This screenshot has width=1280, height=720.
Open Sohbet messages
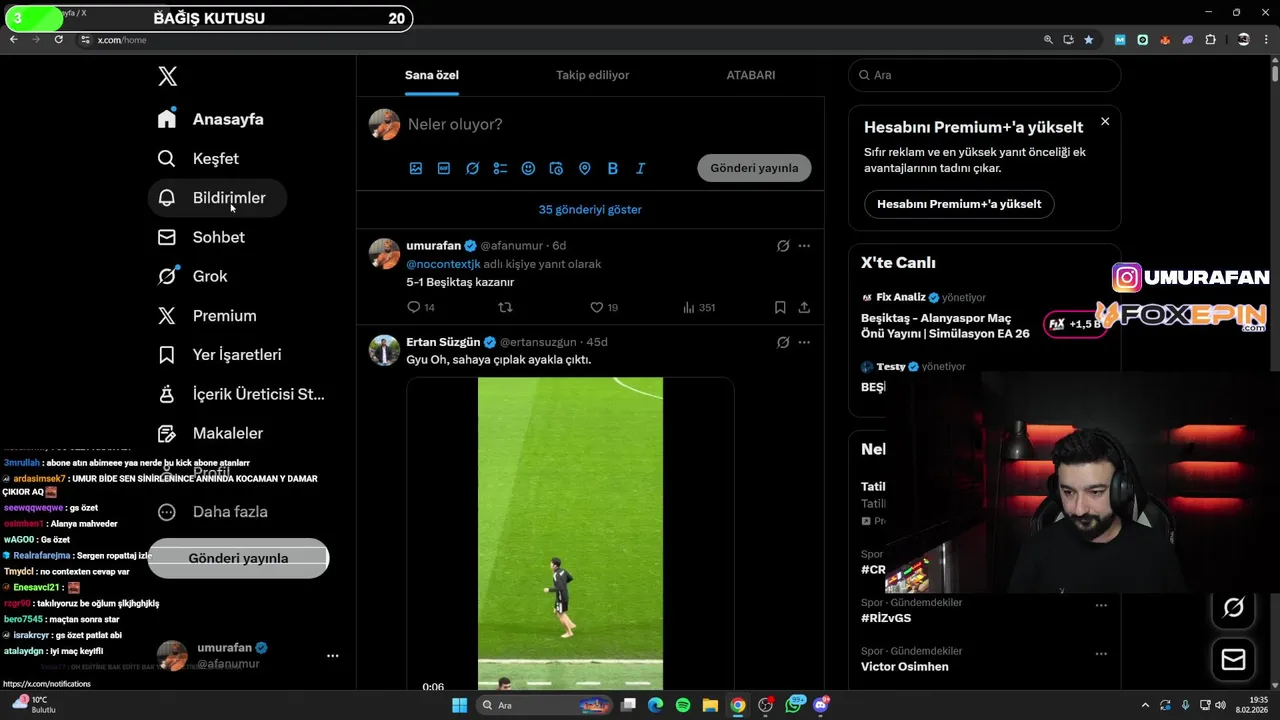pos(201,237)
